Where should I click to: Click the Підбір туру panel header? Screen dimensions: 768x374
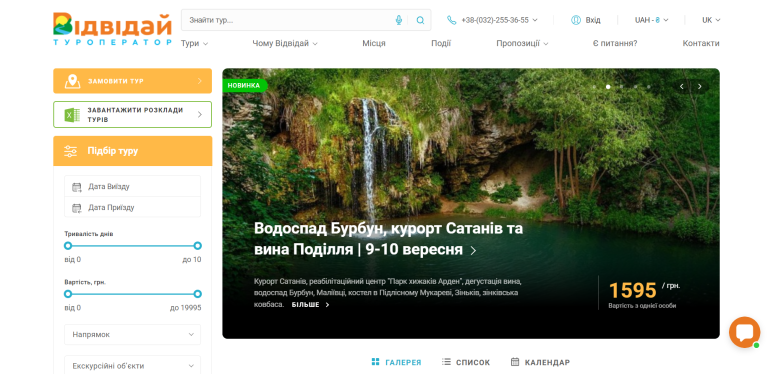(133, 151)
